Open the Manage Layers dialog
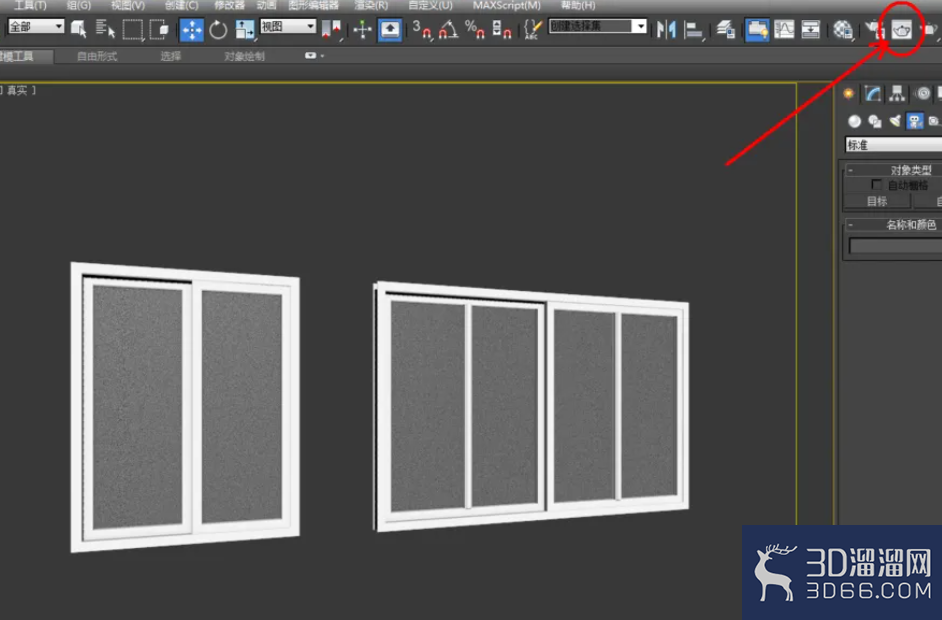The image size is (942, 620). pyautogui.click(x=726, y=29)
